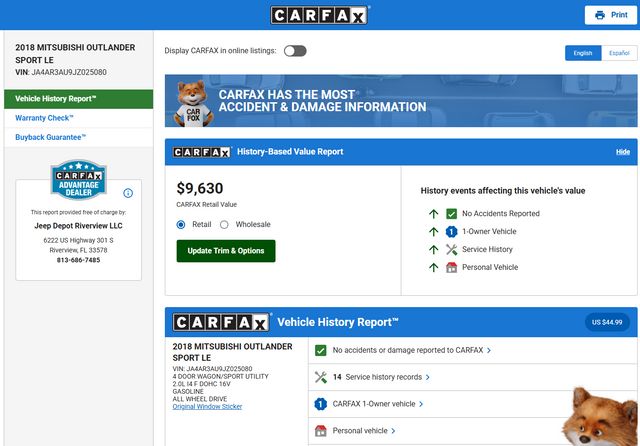This screenshot has width=640, height=446.
Task: Click the house Personal Vehicle icon
Action: 452,267
